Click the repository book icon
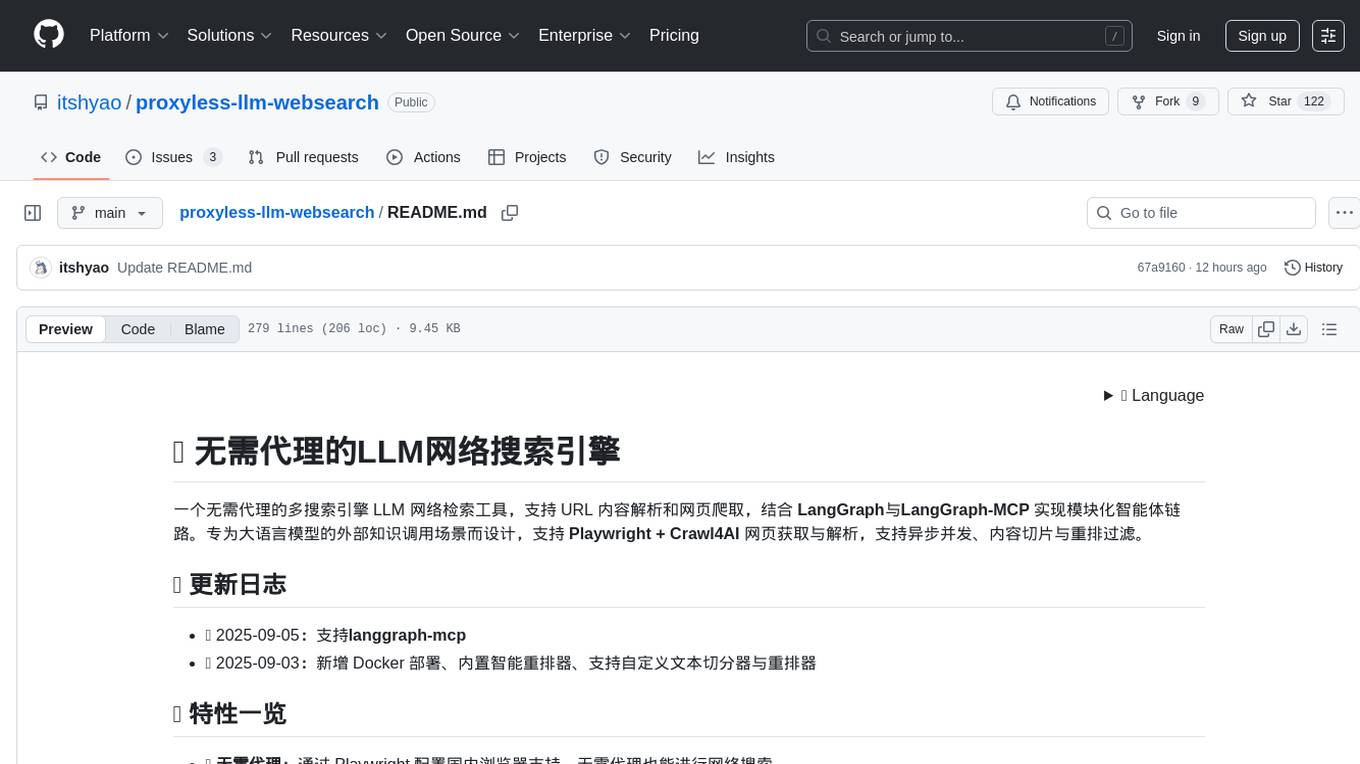Image resolution: width=1360 pixels, height=764 pixels. coord(40,102)
